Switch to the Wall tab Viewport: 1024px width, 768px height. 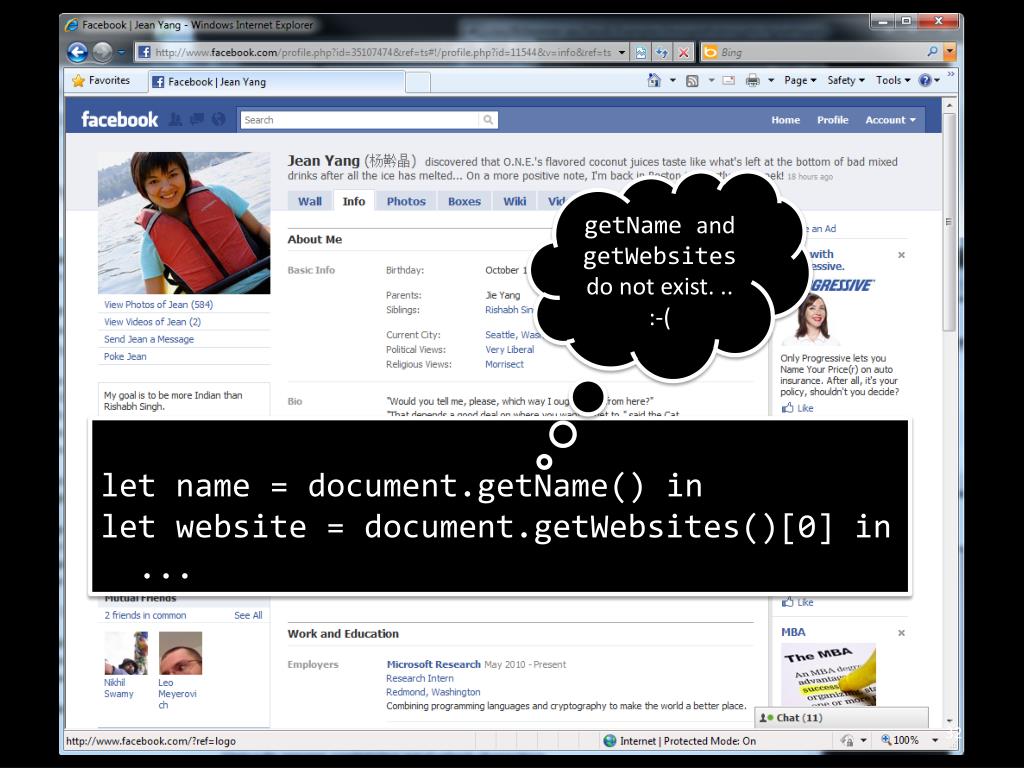tap(310, 201)
